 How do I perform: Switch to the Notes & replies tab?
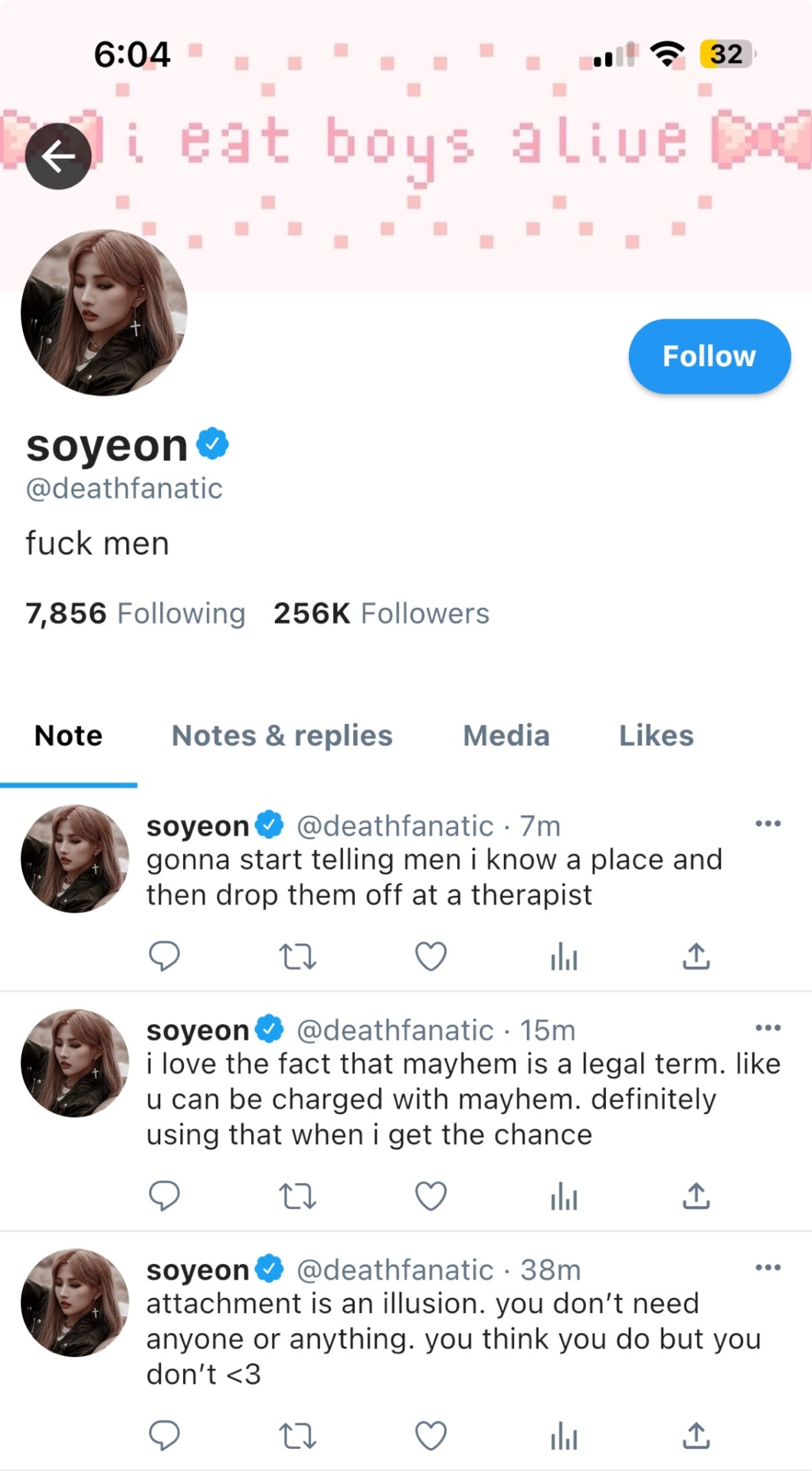coord(282,735)
